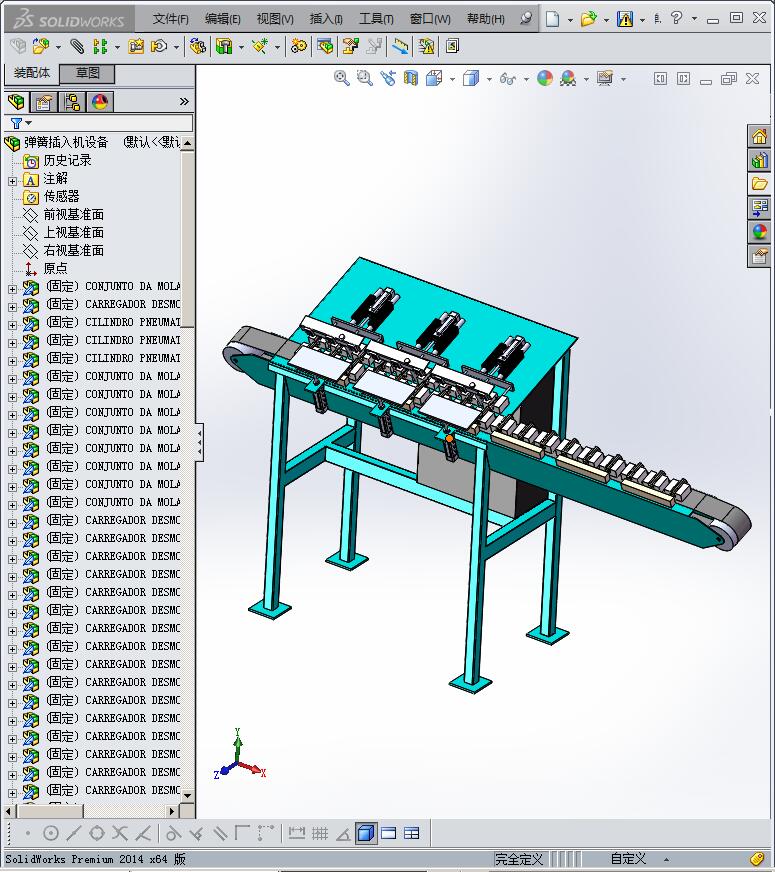Click the Zoom to Fit magnifier
This screenshot has width=775, height=872.
point(341,78)
